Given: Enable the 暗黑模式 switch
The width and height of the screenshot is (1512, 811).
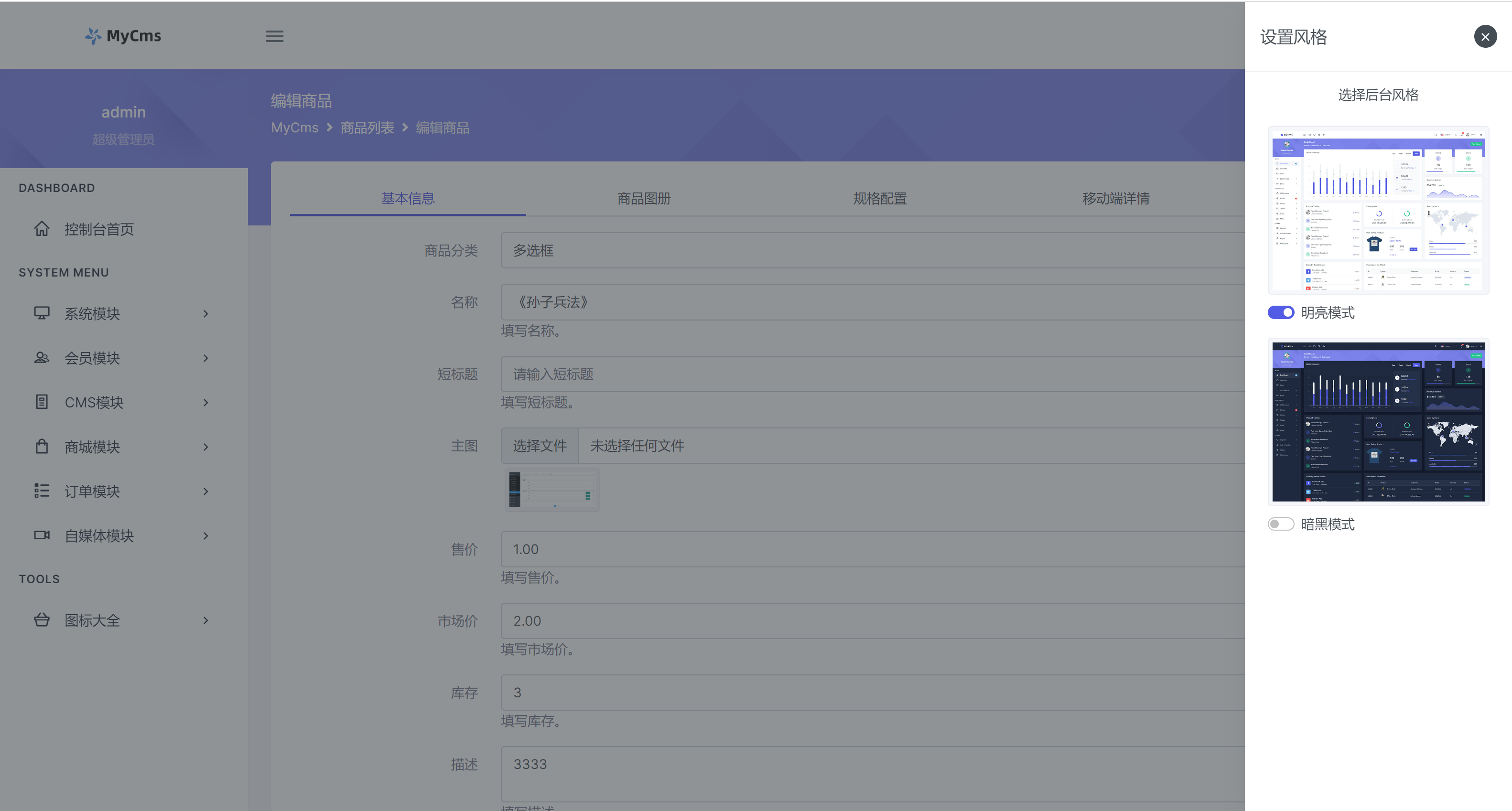Looking at the screenshot, I should [x=1281, y=523].
